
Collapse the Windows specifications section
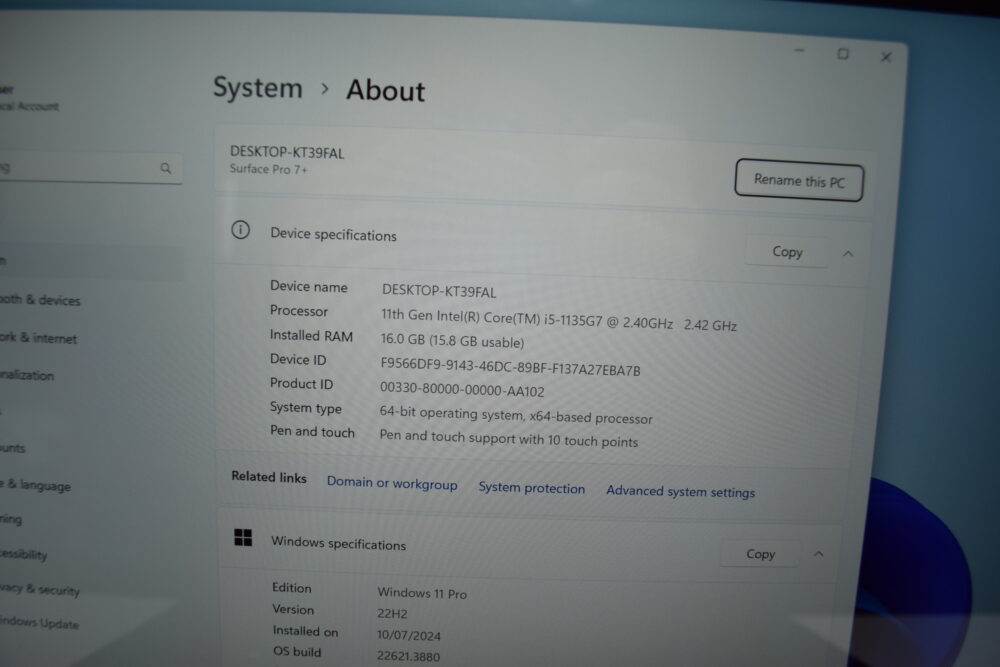[x=818, y=554]
